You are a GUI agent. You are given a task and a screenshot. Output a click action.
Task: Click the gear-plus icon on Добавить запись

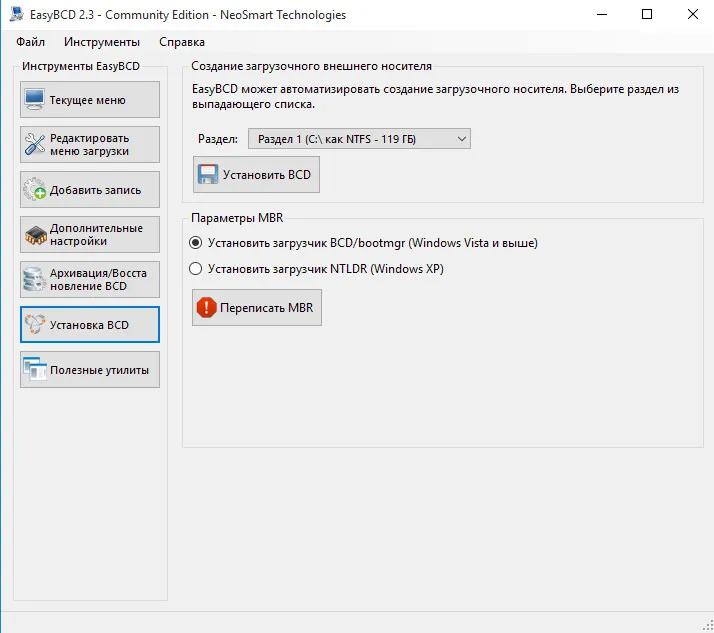[35, 189]
